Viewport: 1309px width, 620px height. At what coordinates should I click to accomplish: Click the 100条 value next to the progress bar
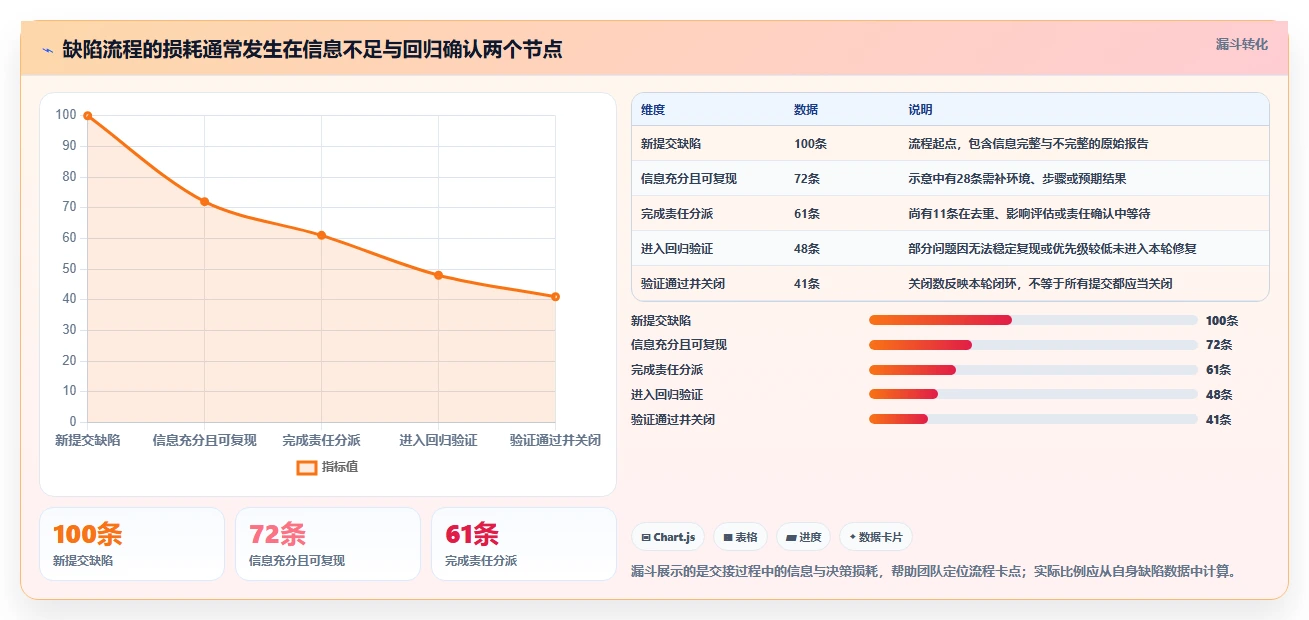[x=1222, y=320]
